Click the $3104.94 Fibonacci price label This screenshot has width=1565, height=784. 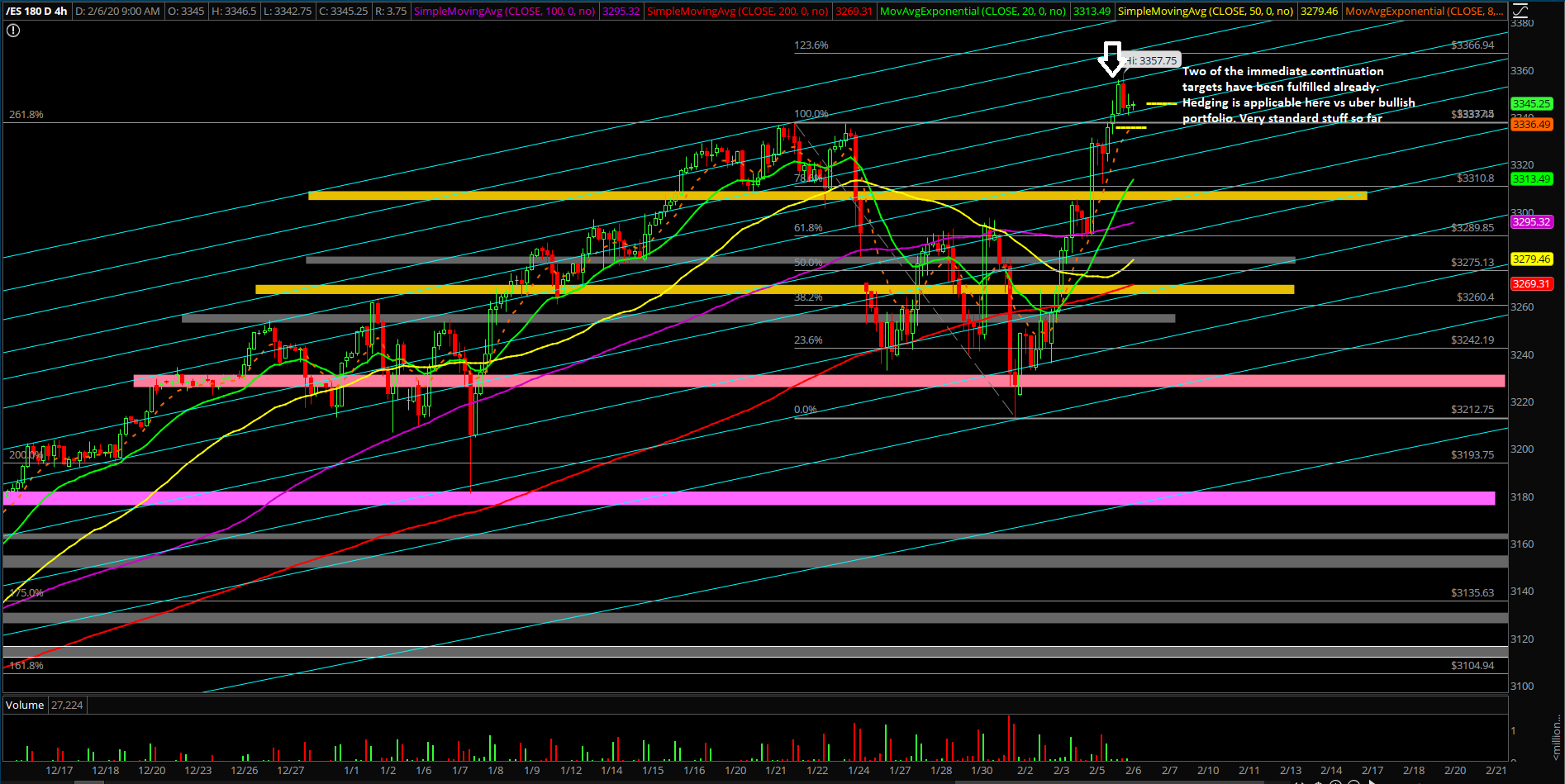tap(1472, 666)
